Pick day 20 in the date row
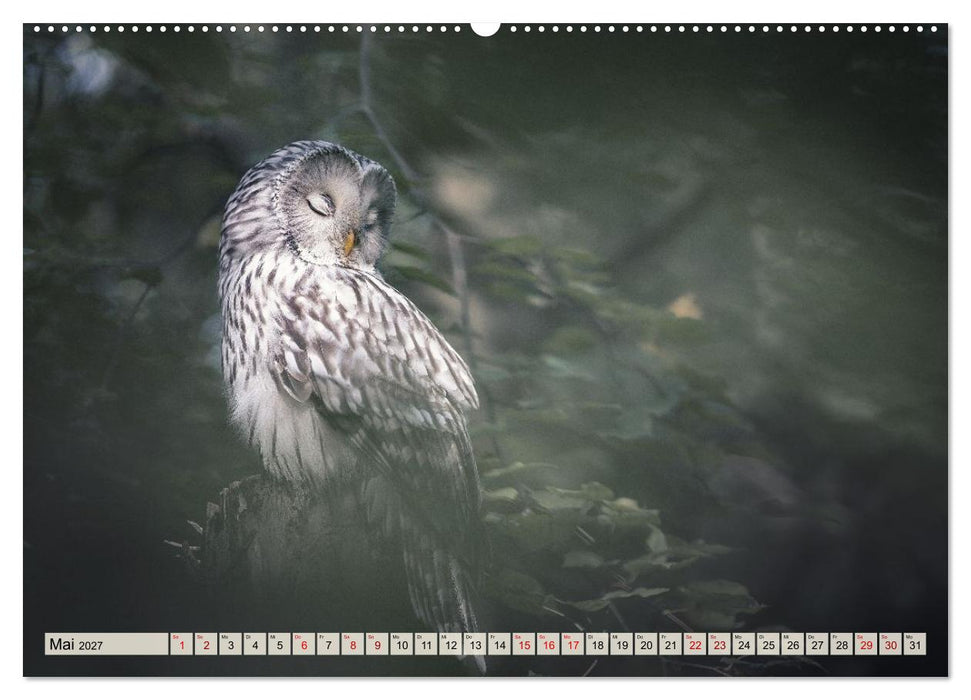The height and width of the screenshot is (700, 971). 646,644
